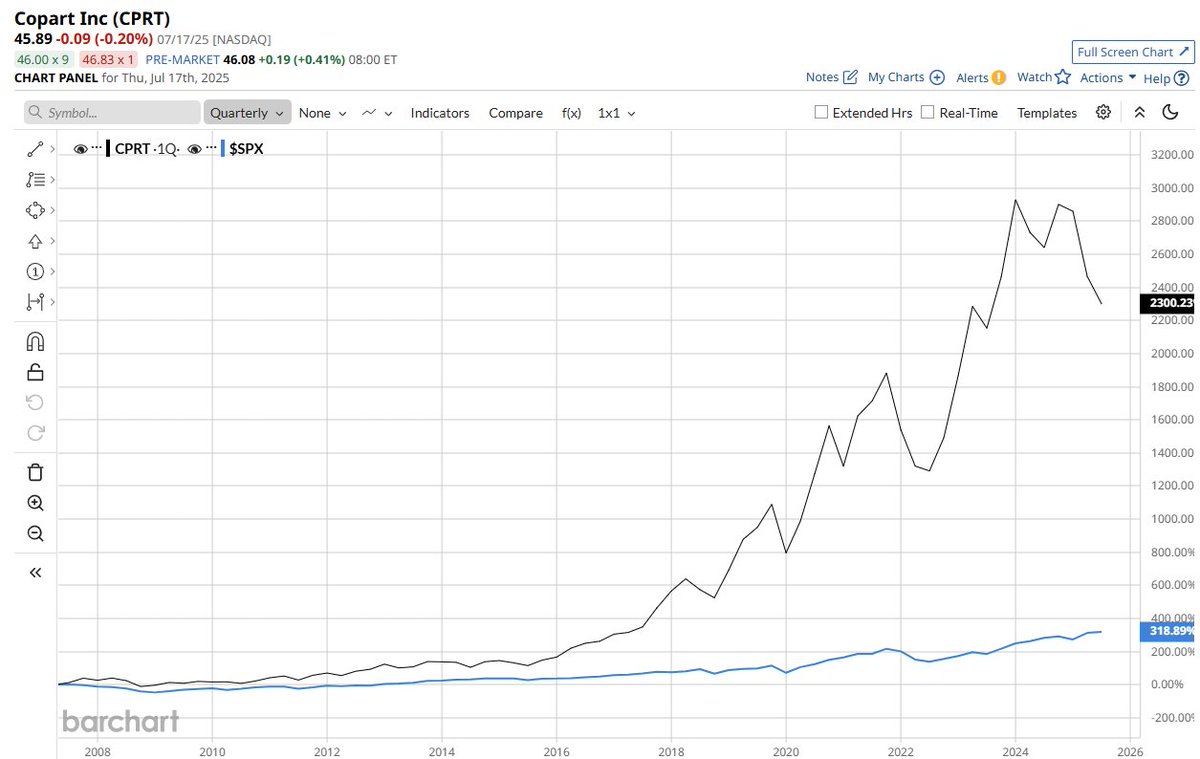Select the numbered label tool
The image size is (1200, 759).
click(x=35, y=271)
